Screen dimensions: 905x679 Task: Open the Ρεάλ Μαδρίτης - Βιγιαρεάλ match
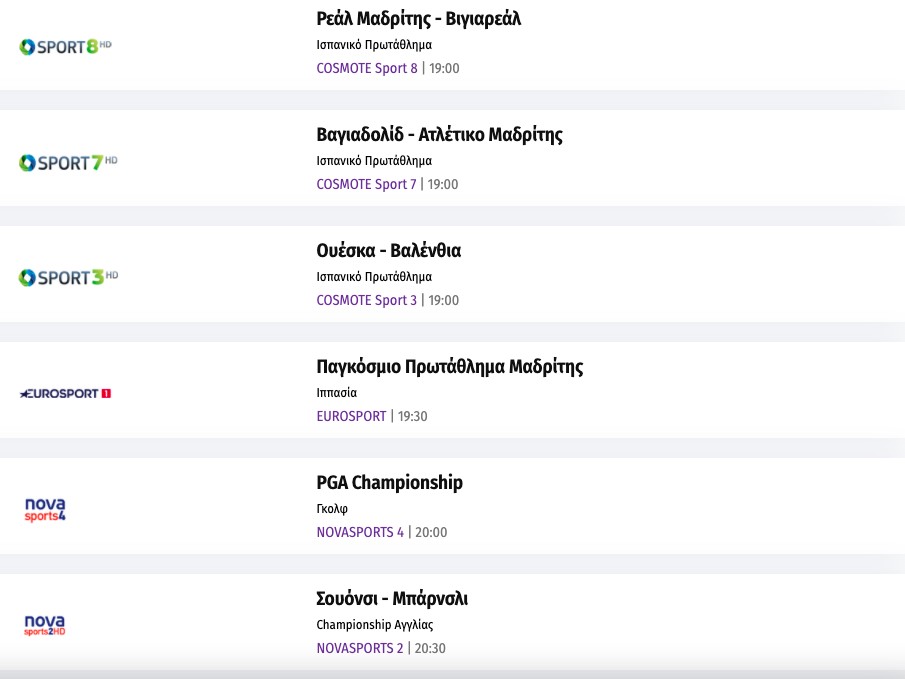(x=418, y=19)
